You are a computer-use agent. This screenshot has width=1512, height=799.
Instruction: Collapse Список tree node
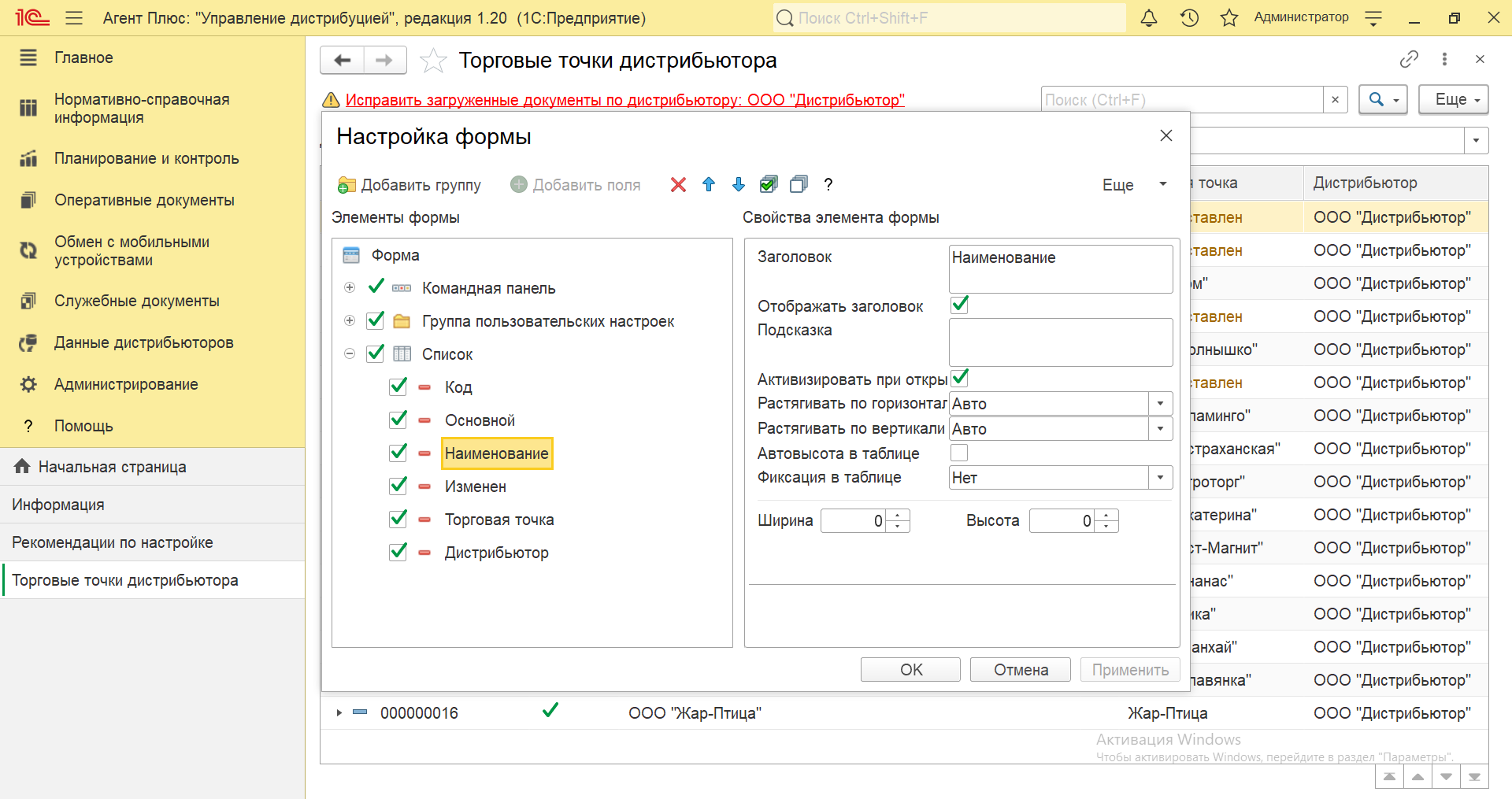350,353
